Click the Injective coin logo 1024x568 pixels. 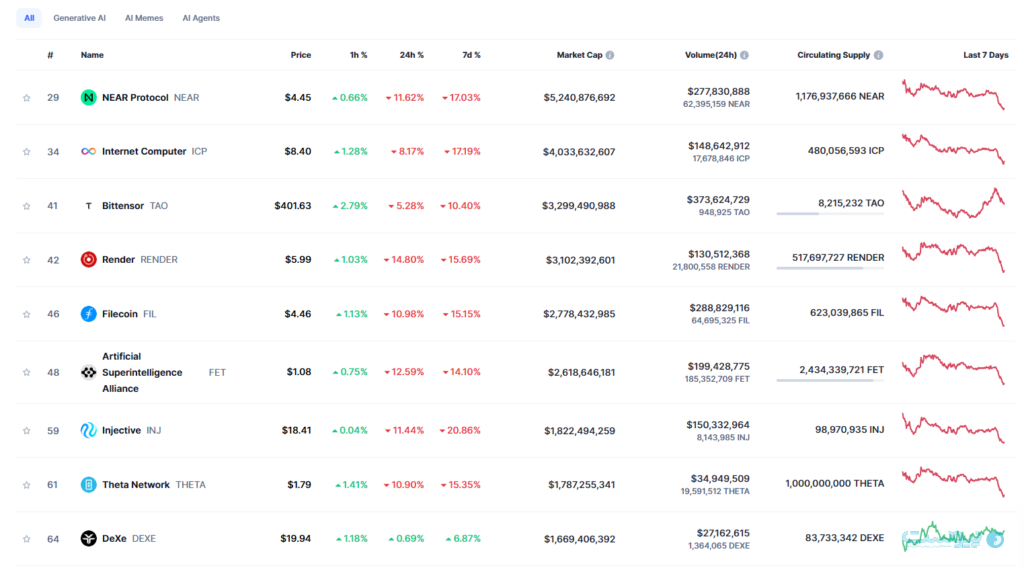88,430
